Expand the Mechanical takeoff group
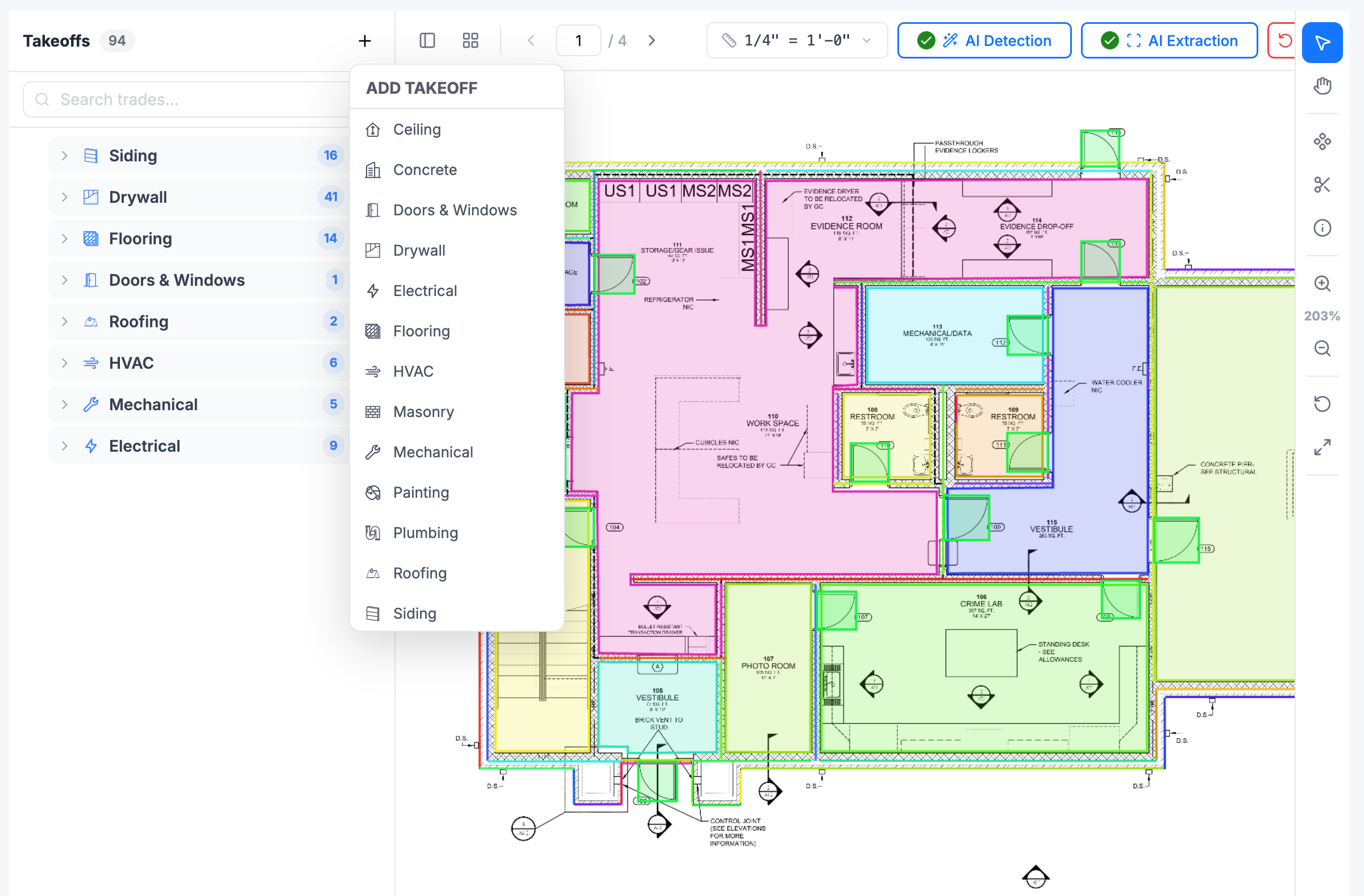 [x=65, y=405]
